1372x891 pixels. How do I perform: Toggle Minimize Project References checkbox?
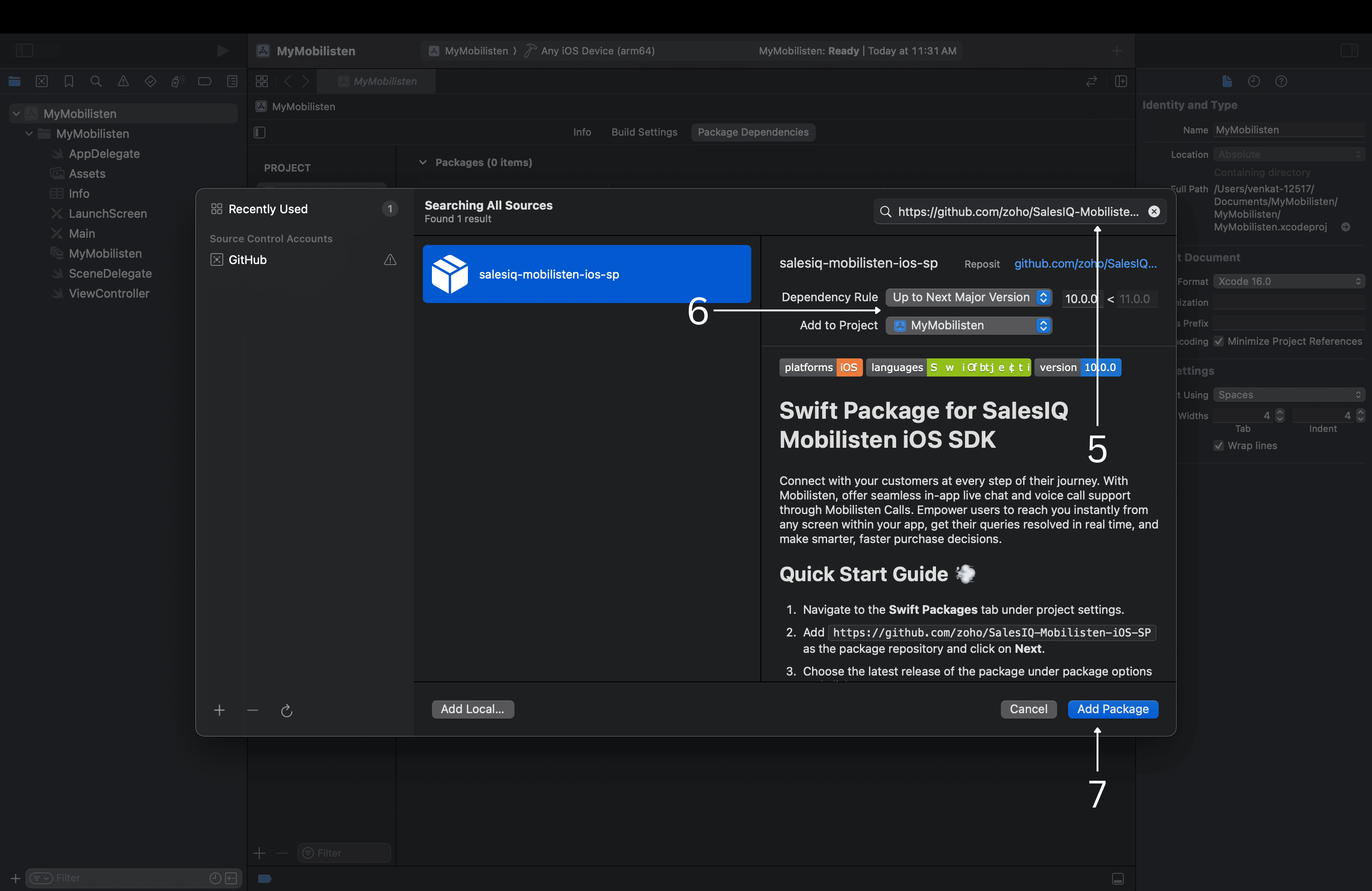[1219, 341]
